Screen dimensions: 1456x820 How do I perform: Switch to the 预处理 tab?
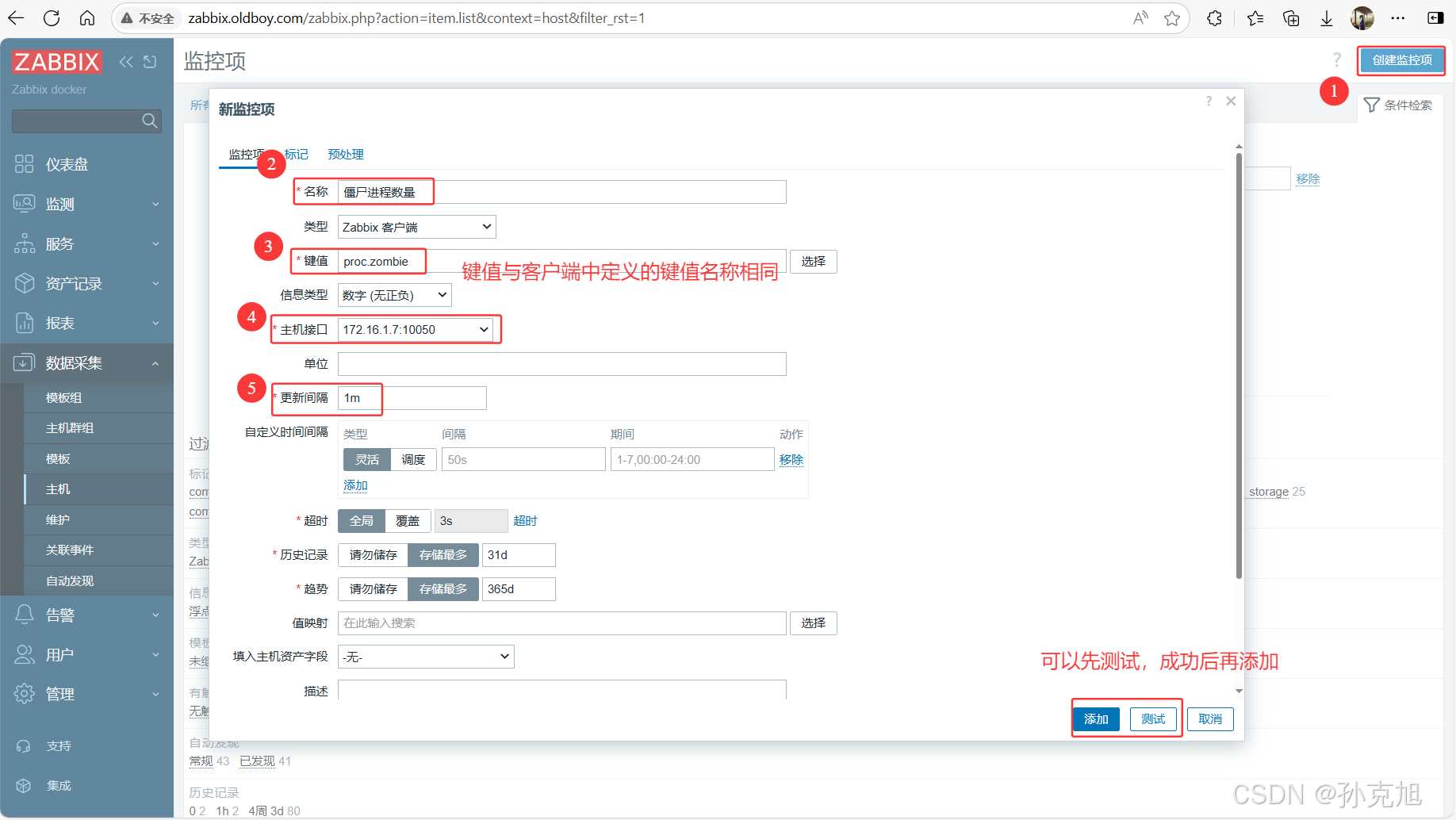pos(346,155)
